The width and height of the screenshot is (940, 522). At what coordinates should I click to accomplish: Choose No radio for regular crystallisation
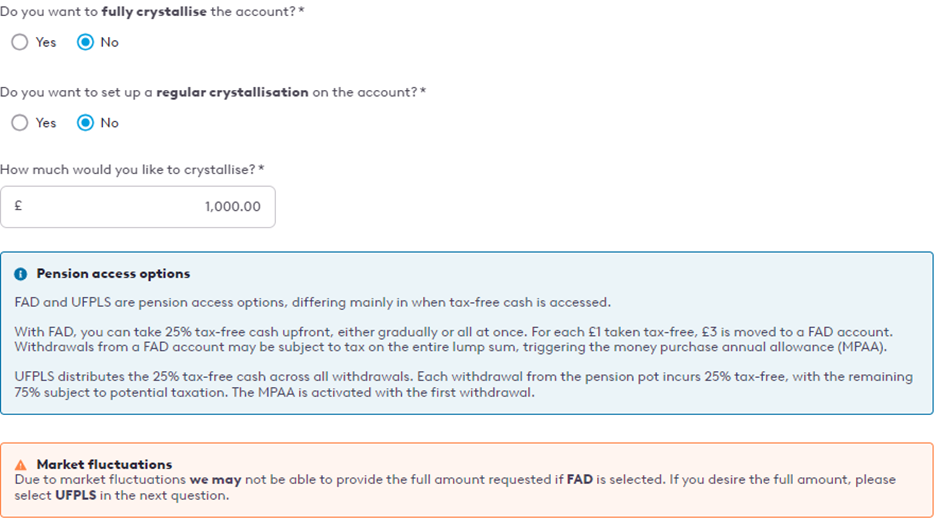pyautogui.click(x=85, y=123)
